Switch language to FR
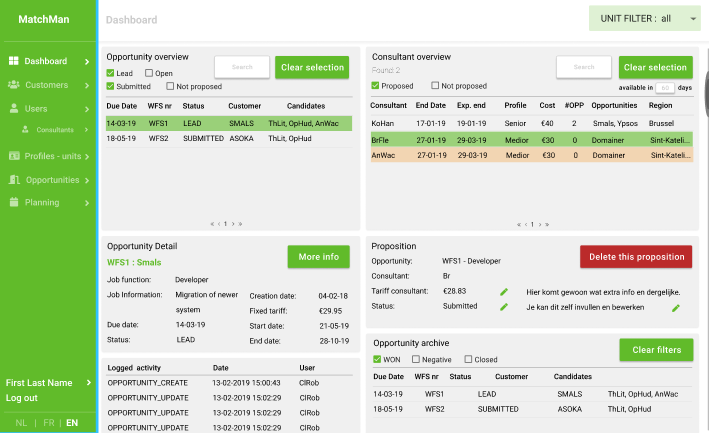 (46, 423)
